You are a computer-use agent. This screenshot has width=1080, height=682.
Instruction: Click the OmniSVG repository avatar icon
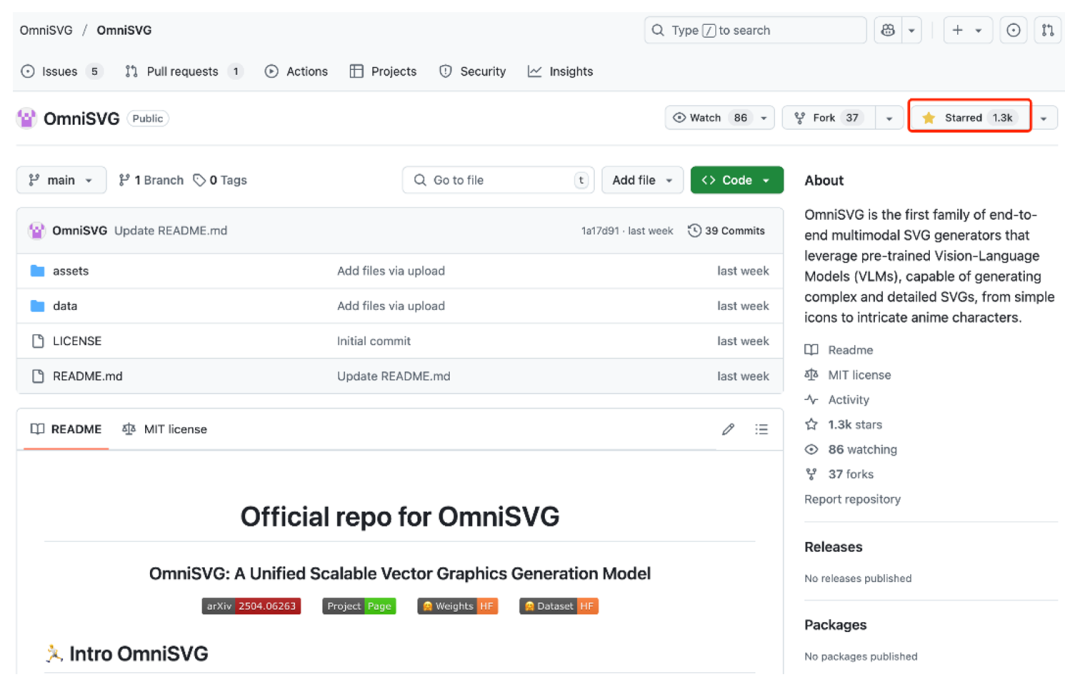(27, 119)
